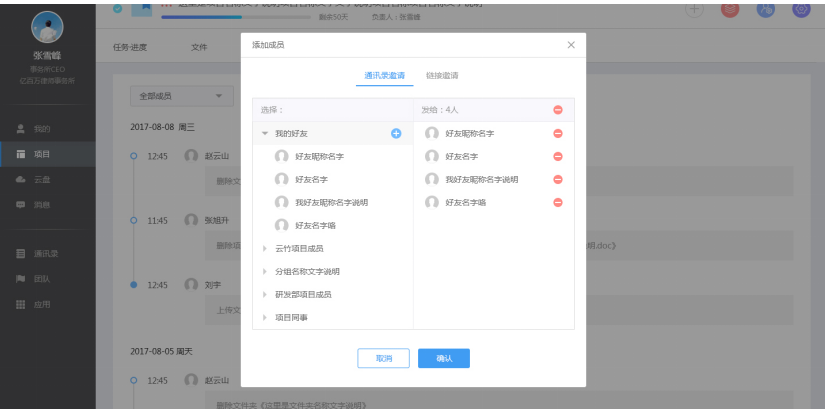This screenshot has height=410, width=825.
Task: Open 消息 in the sidebar
Action: click(47, 205)
